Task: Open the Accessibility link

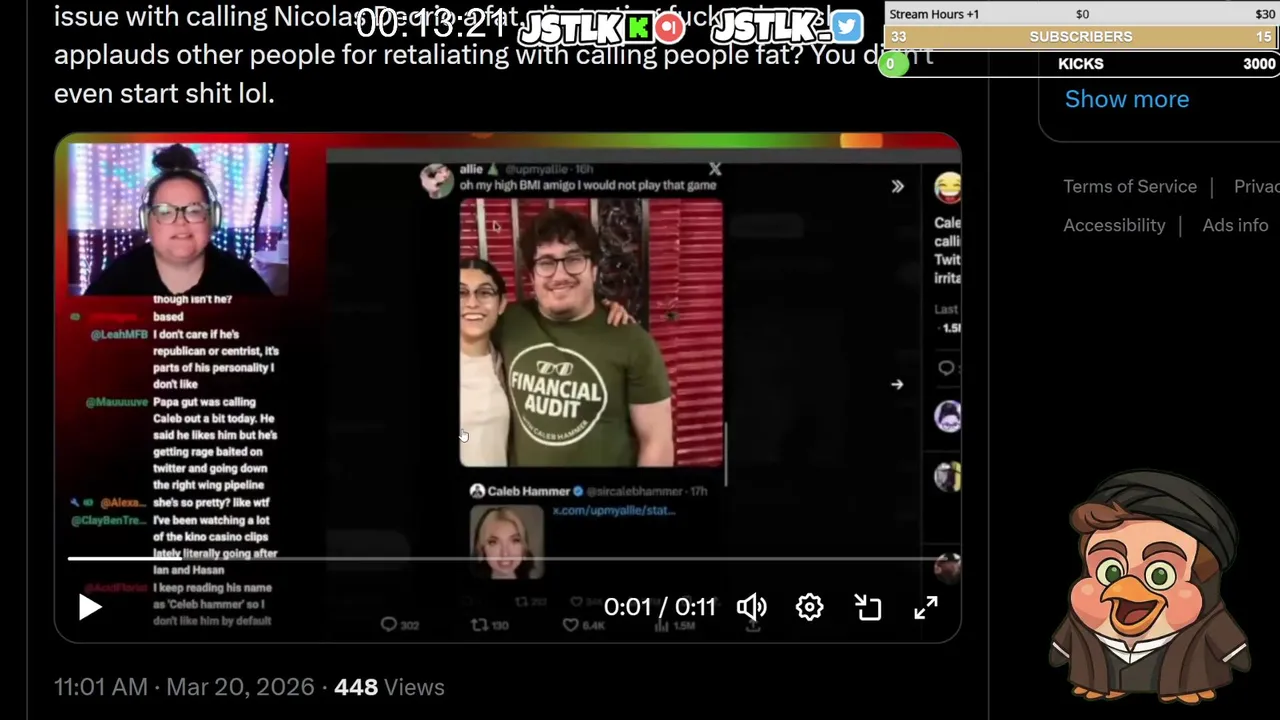Action: pos(1114,226)
